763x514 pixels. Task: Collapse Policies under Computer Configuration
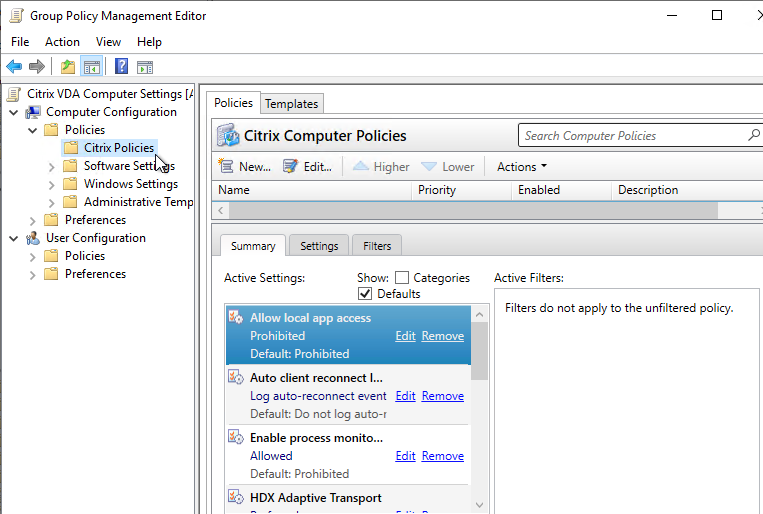(33, 130)
